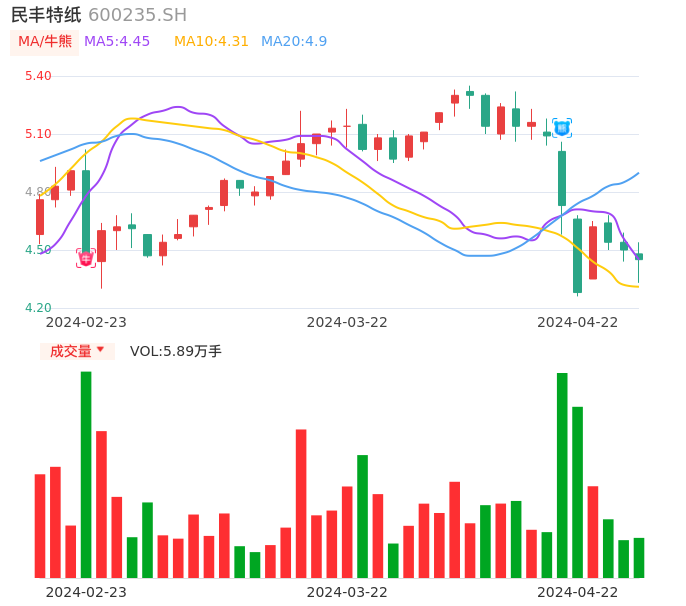
Task: Click the red bull signal marker icon
Action: pos(86,258)
